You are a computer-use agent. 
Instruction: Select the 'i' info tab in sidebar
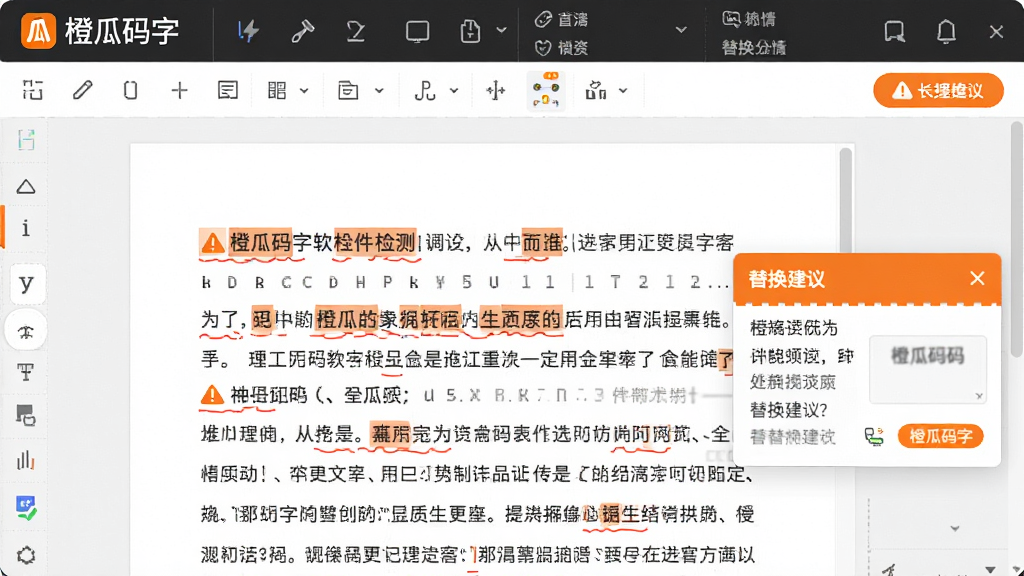point(25,228)
